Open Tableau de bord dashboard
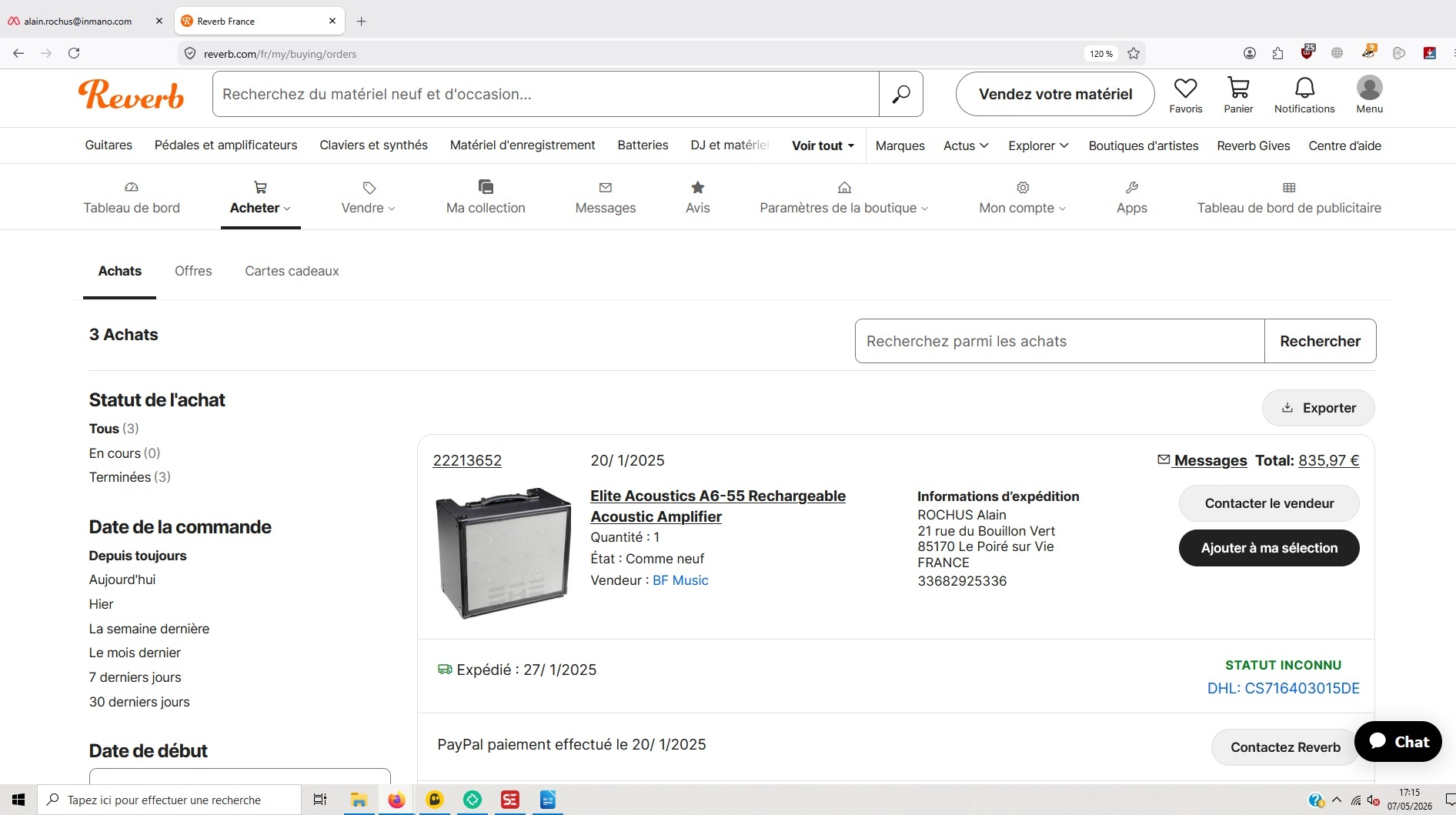The image size is (1456, 815). [x=132, y=199]
